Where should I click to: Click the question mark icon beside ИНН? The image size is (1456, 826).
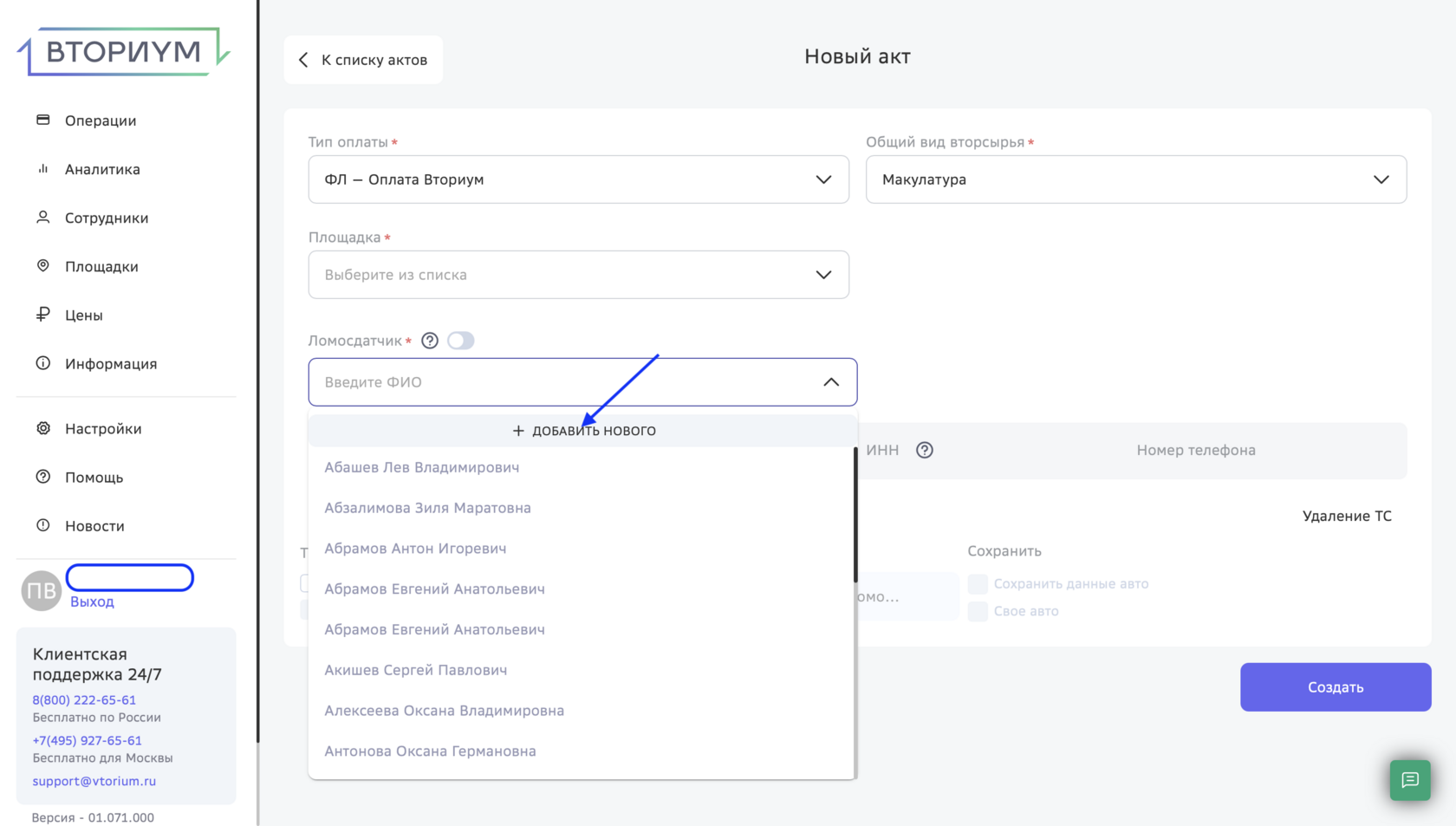925,450
